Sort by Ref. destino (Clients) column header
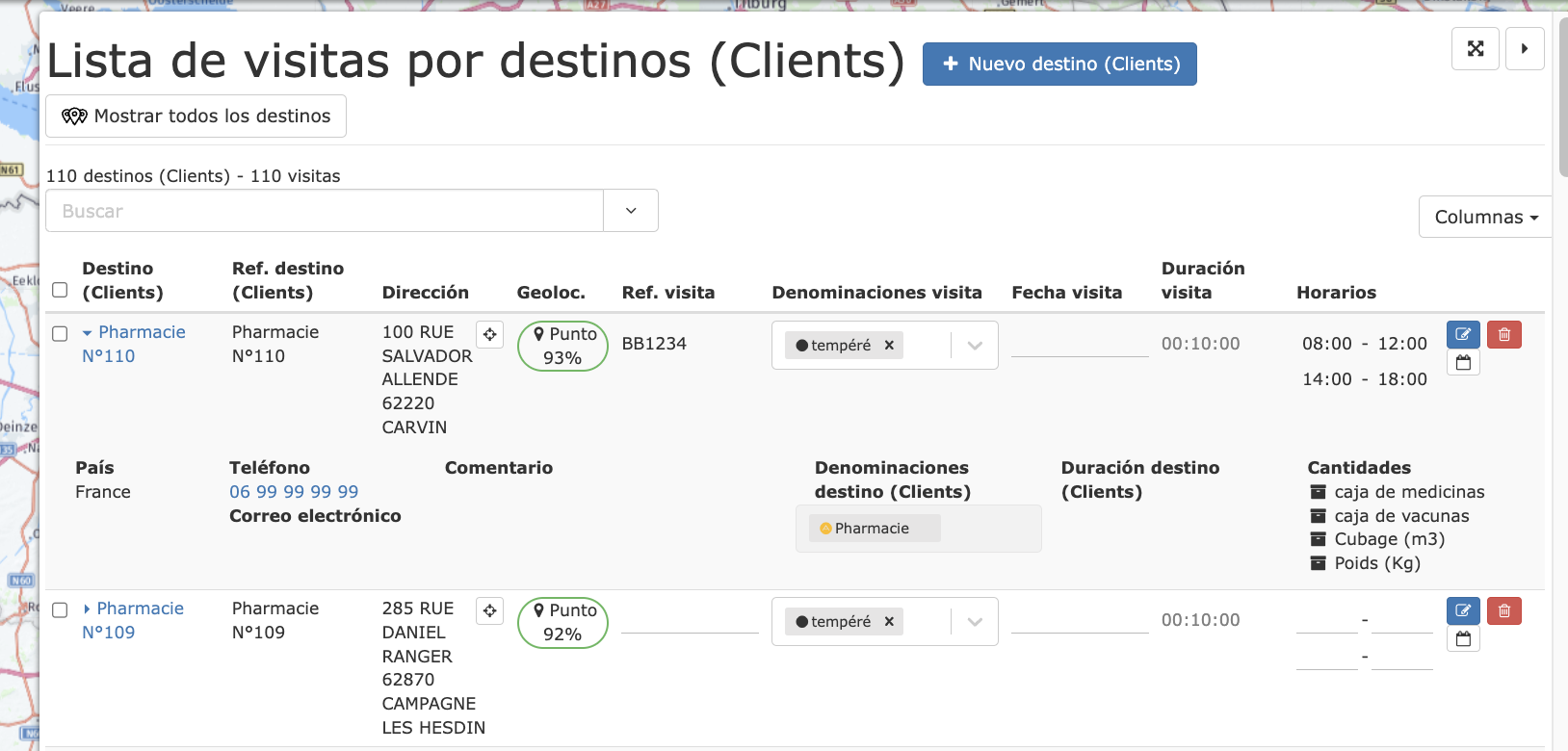The image size is (1568, 751). click(288, 280)
